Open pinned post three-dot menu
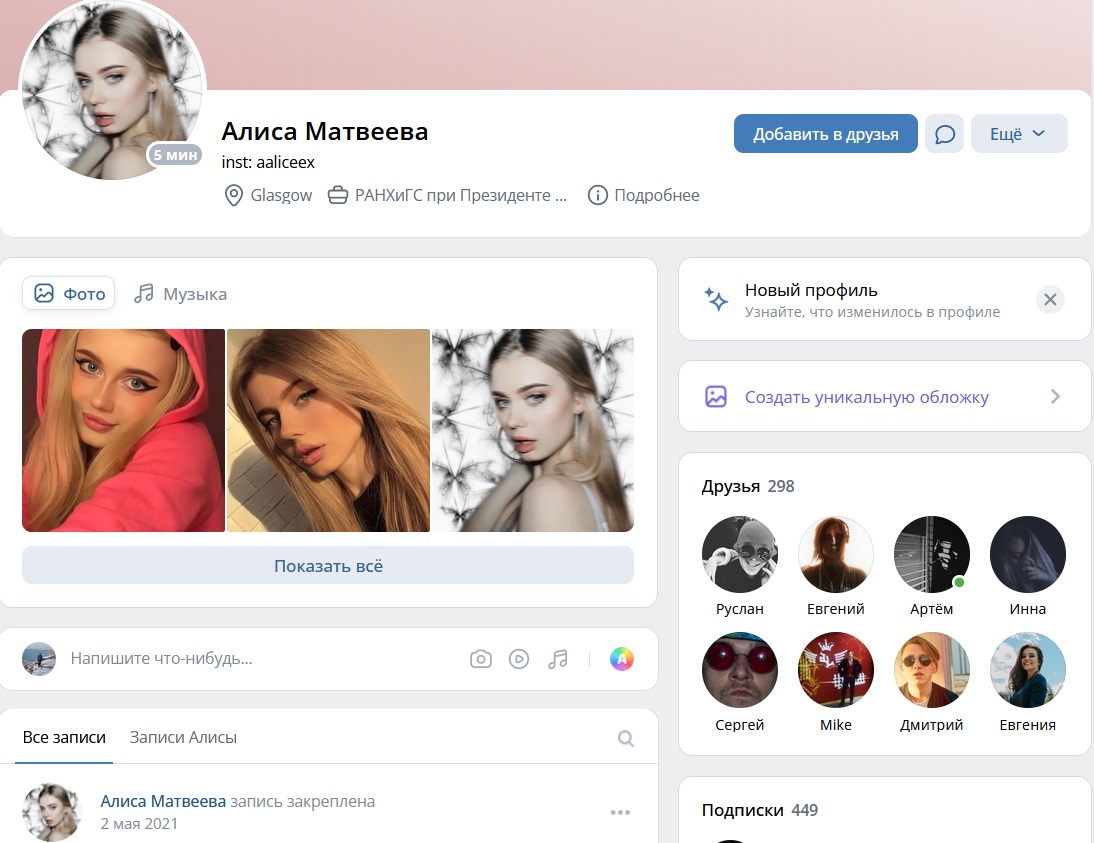Viewport: 1094px width, 843px height. [x=620, y=812]
